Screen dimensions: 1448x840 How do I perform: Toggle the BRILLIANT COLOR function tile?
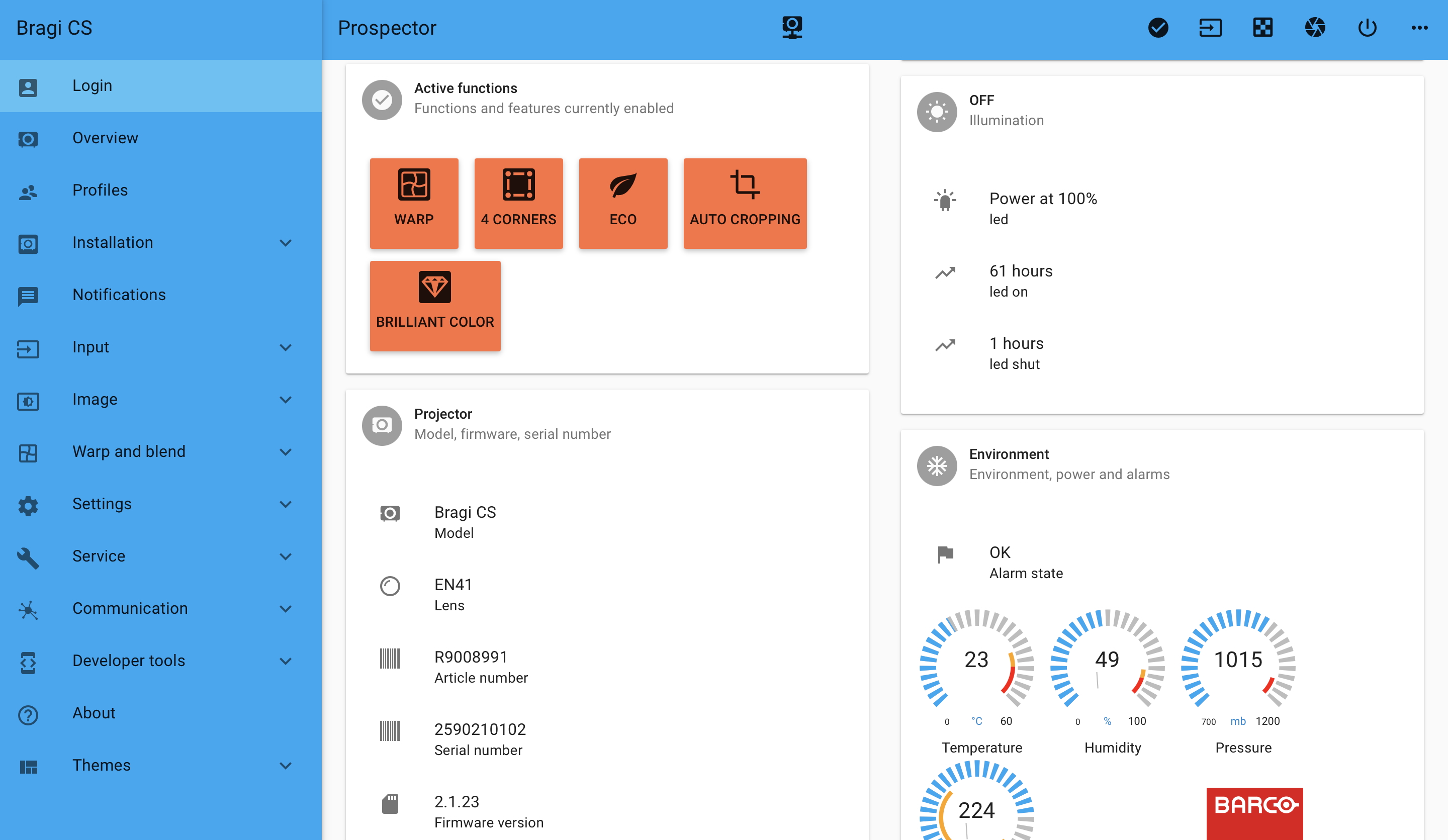pyautogui.click(x=435, y=306)
